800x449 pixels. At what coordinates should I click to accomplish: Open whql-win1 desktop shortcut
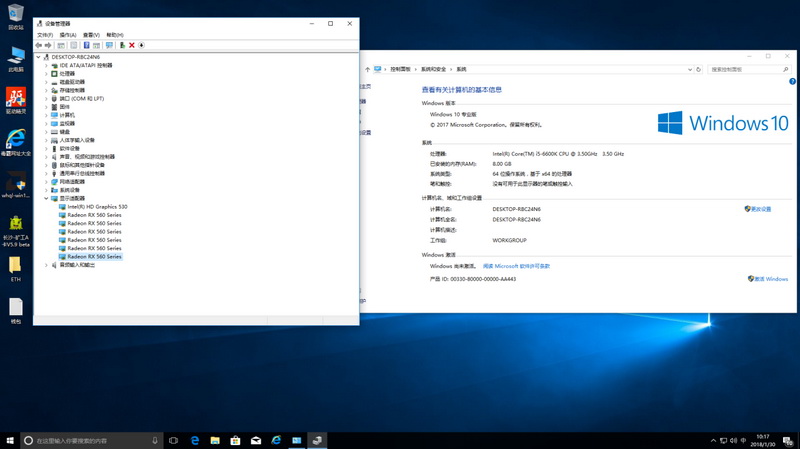click(16, 185)
